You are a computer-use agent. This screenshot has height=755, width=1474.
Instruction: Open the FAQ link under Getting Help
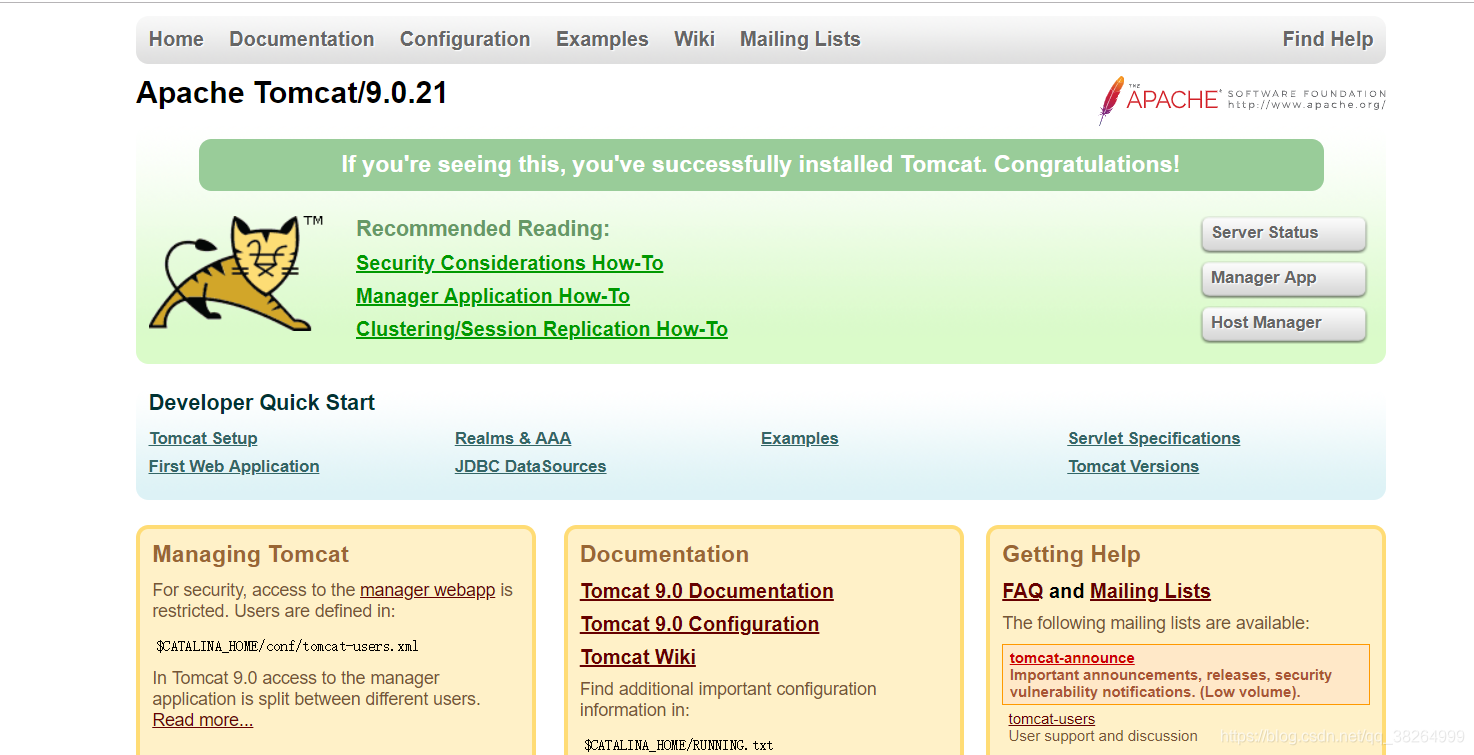click(x=1023, y=591)
